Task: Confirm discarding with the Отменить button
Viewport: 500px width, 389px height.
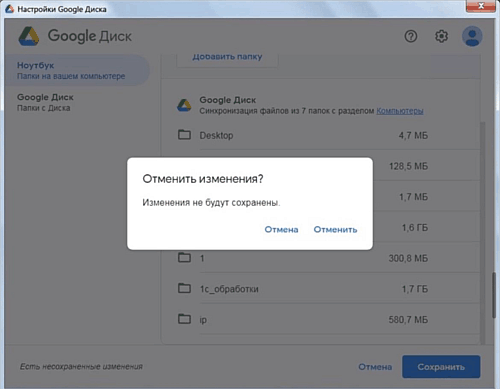Action: point(335,229)
